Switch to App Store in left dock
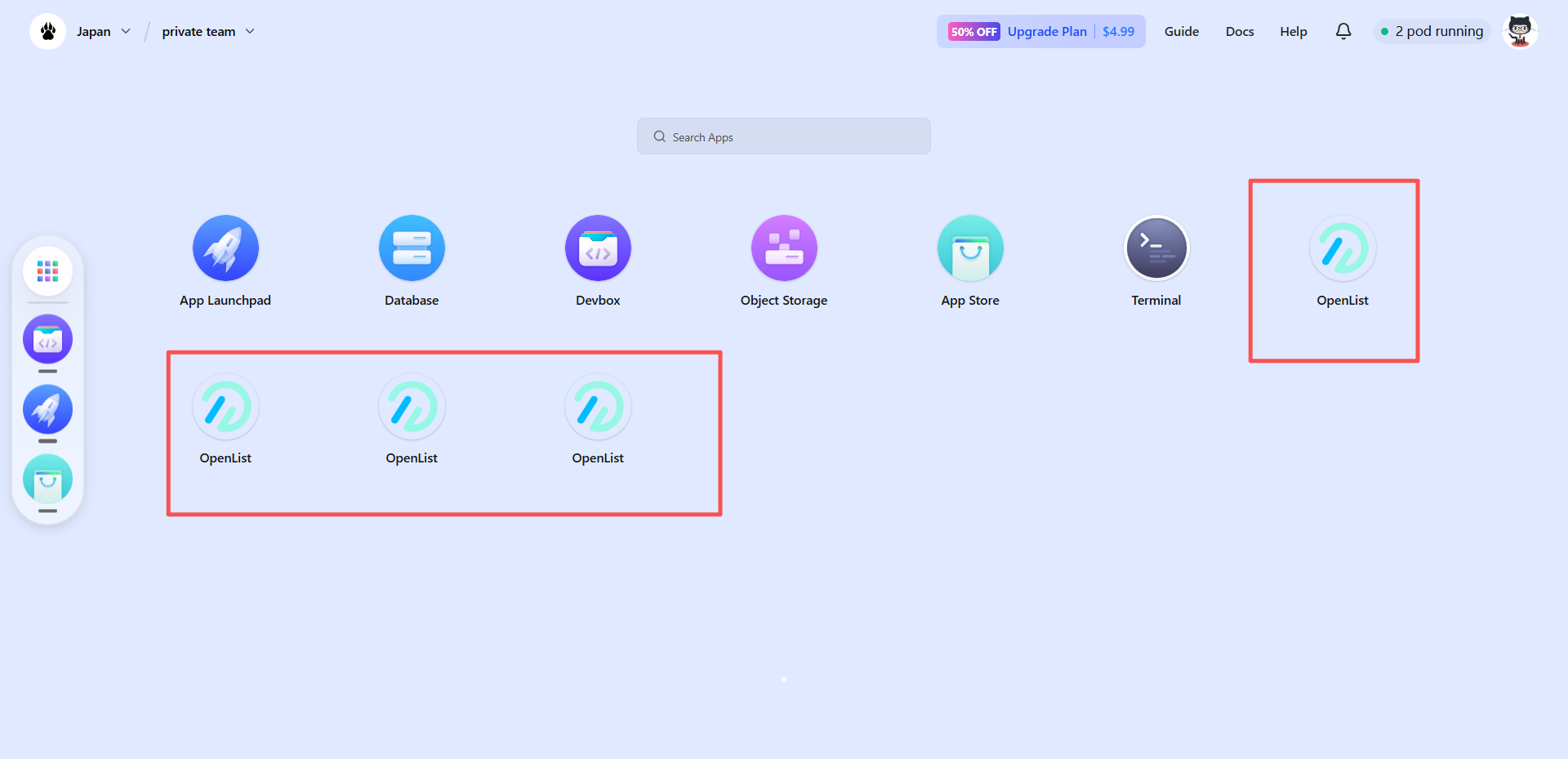The image size is (1568, 759). pos(47,480)
